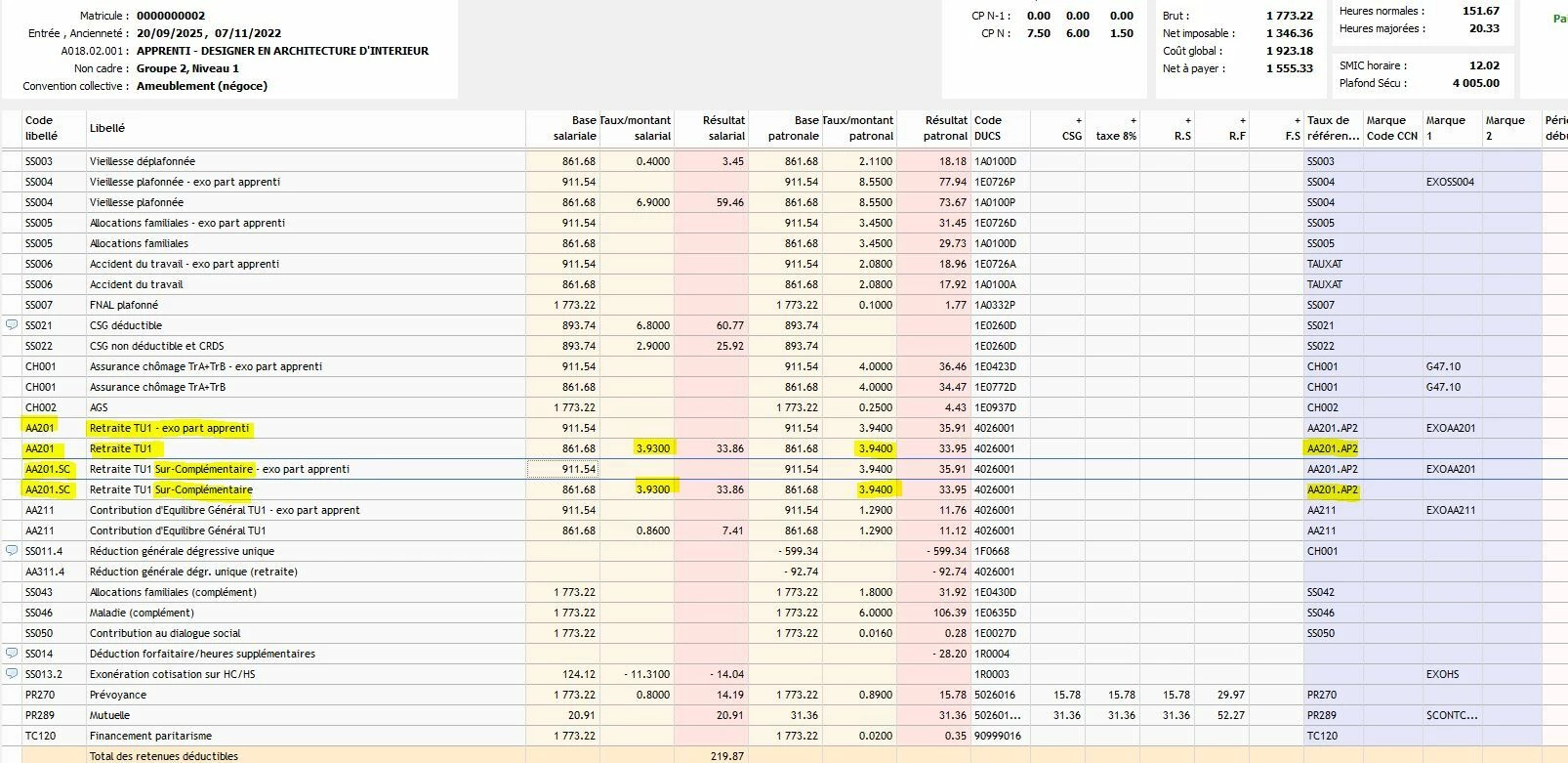This screenshot has height=763, width=1568.
Task: Click the SMIC horaire value 12.02
Action: [1484, 65]
